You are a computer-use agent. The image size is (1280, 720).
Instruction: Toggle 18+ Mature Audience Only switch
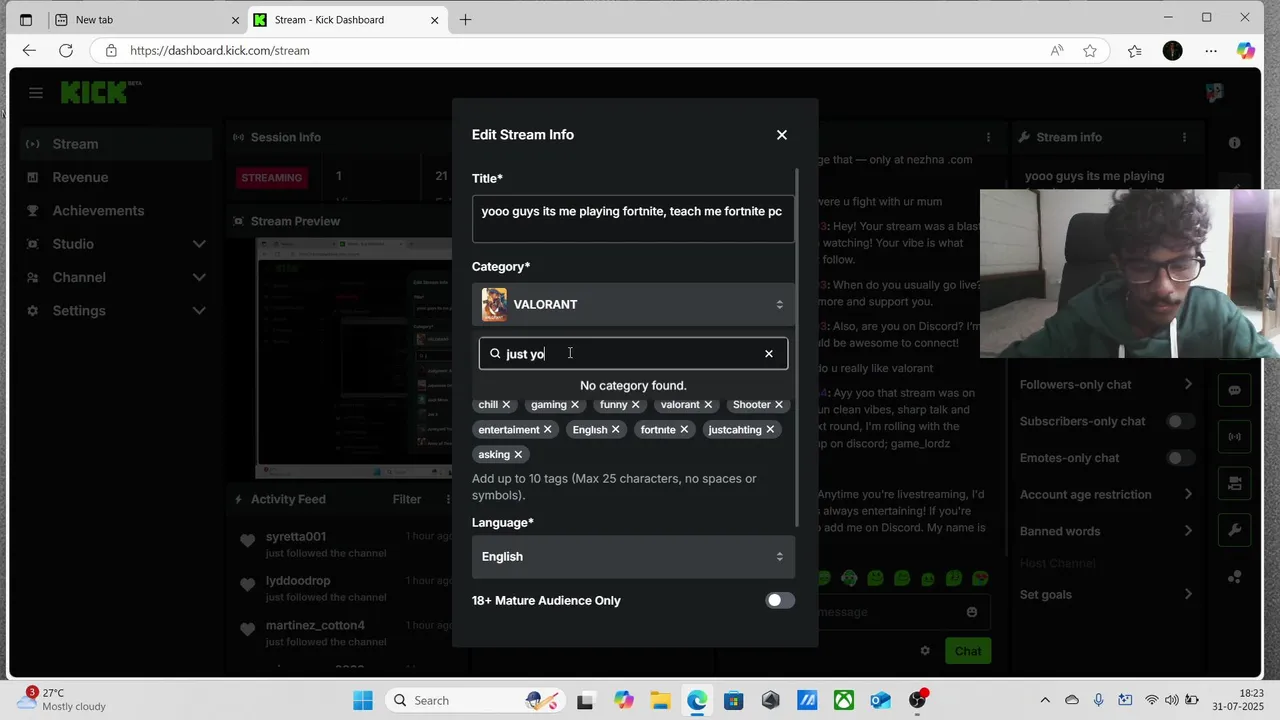pos(780,601)
